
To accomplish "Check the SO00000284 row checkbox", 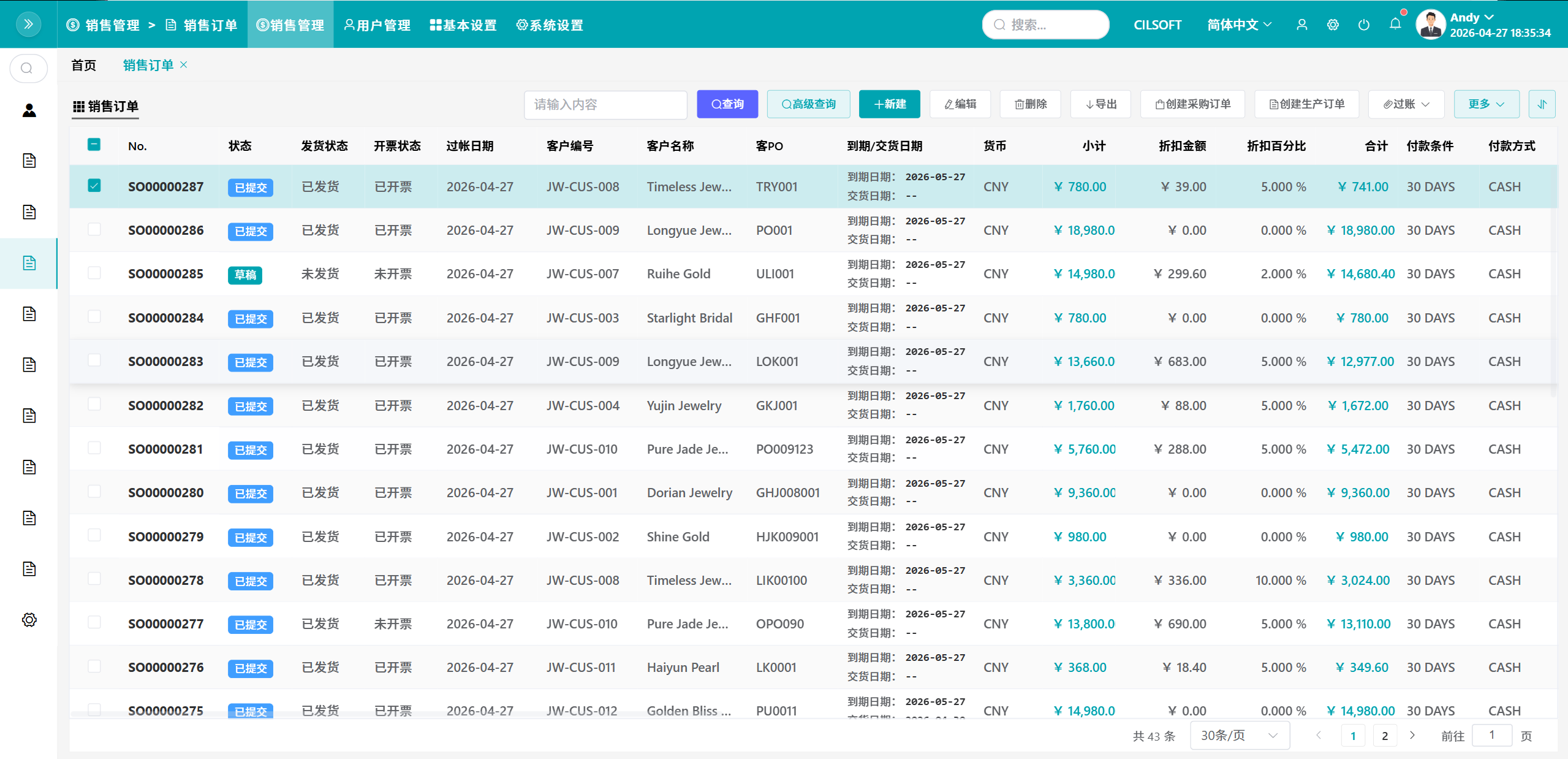I will pos(94,316).
